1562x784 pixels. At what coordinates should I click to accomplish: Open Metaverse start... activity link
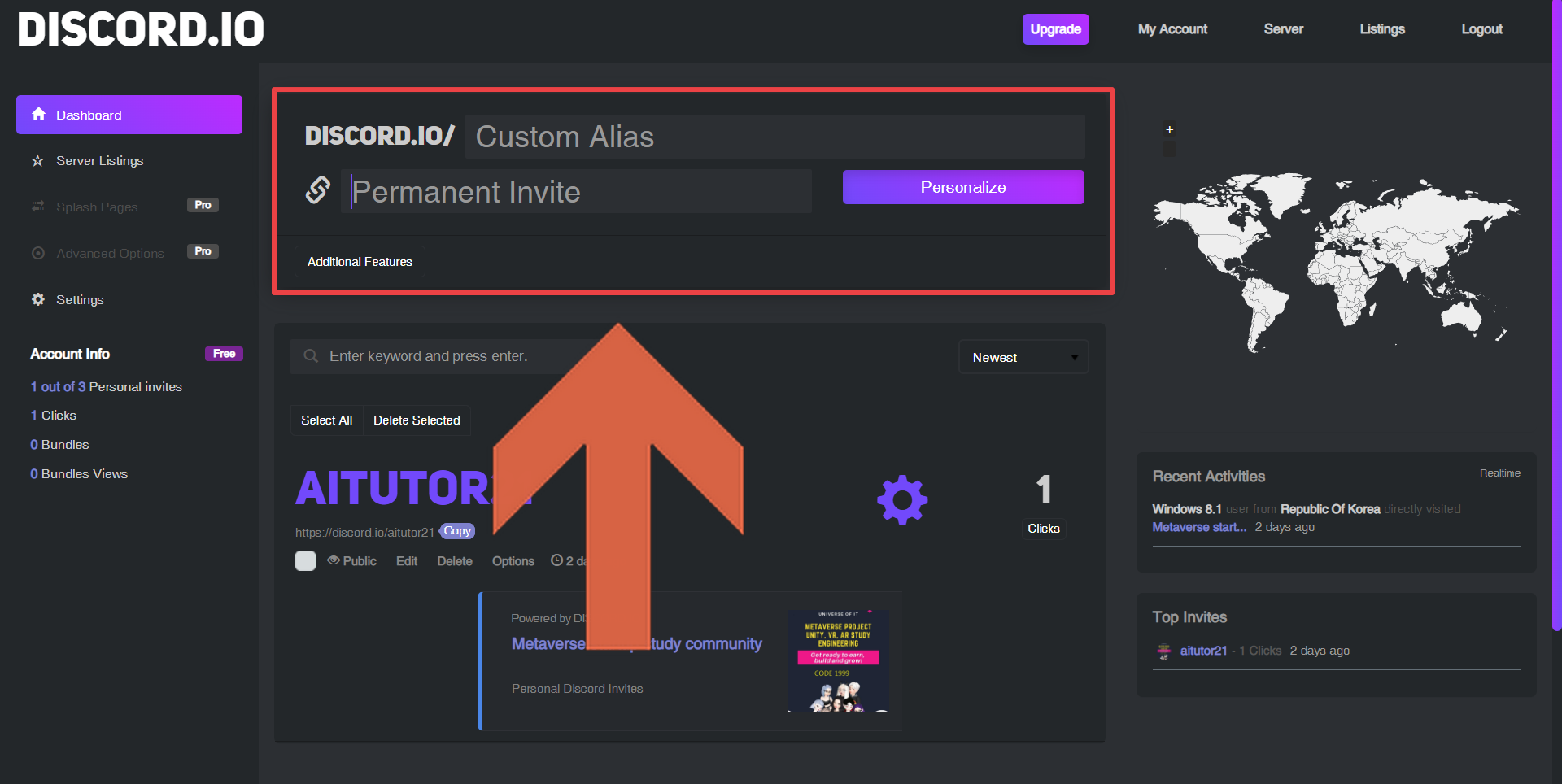[x=1199, y=527]
